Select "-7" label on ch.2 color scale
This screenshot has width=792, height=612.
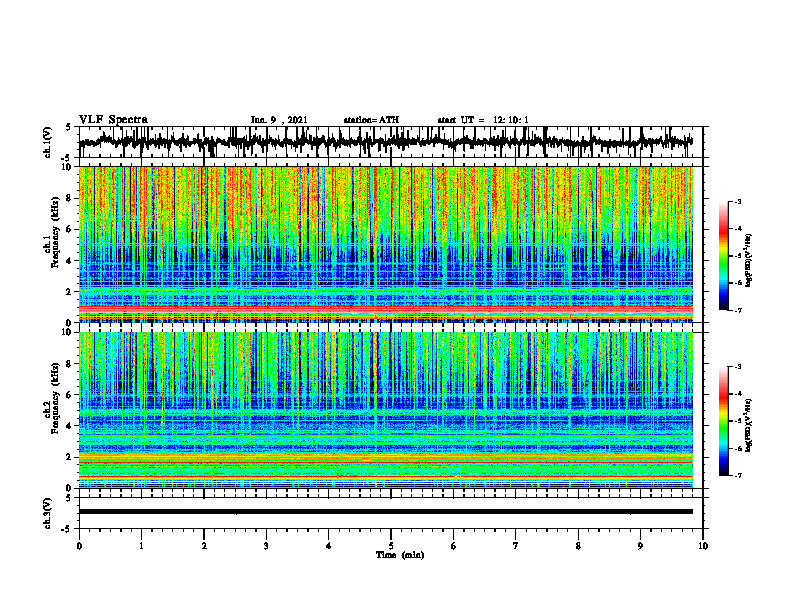coord(737,475)
